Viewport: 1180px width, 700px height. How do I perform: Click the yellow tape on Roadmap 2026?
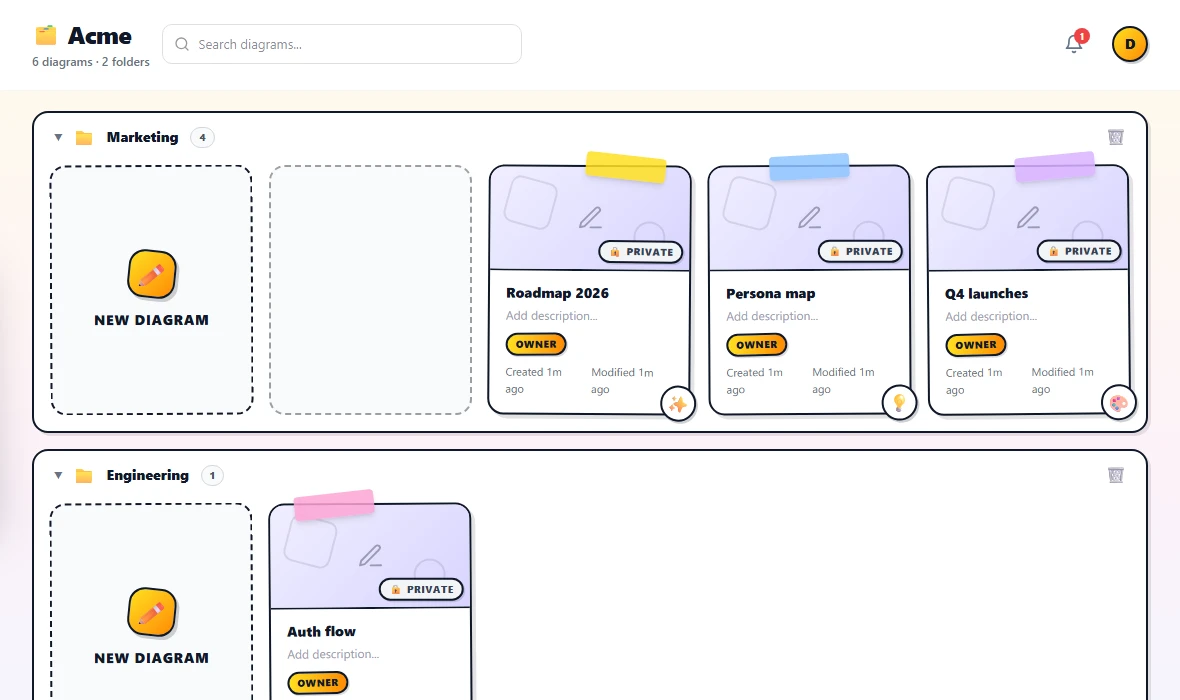pos(626,167)
